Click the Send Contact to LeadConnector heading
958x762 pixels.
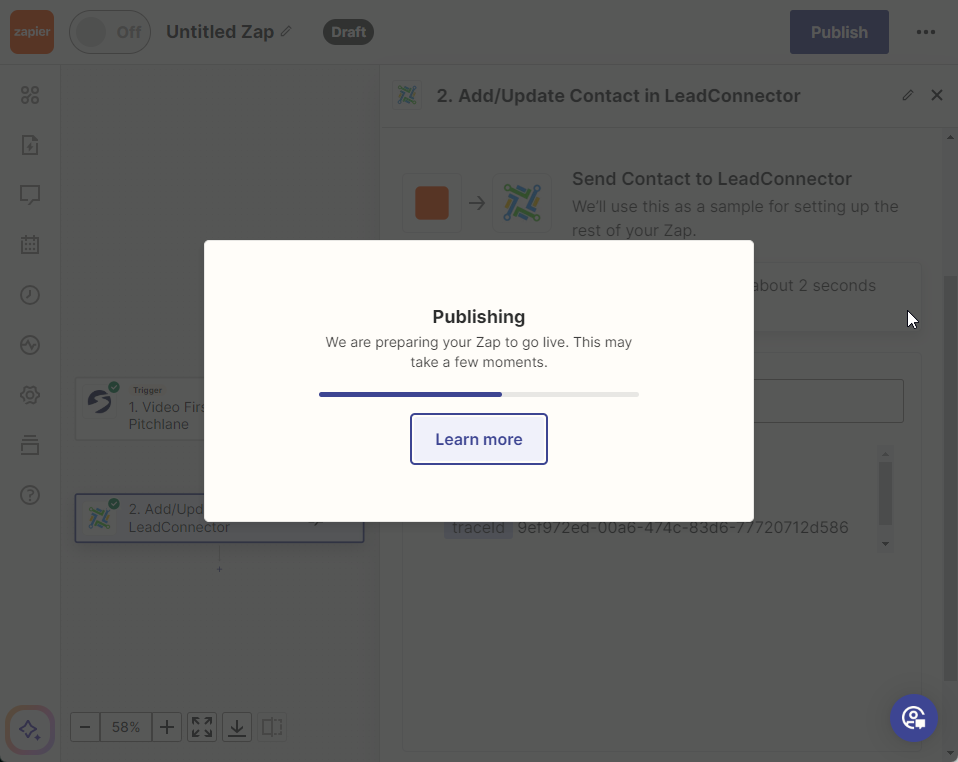coord(712,178)
